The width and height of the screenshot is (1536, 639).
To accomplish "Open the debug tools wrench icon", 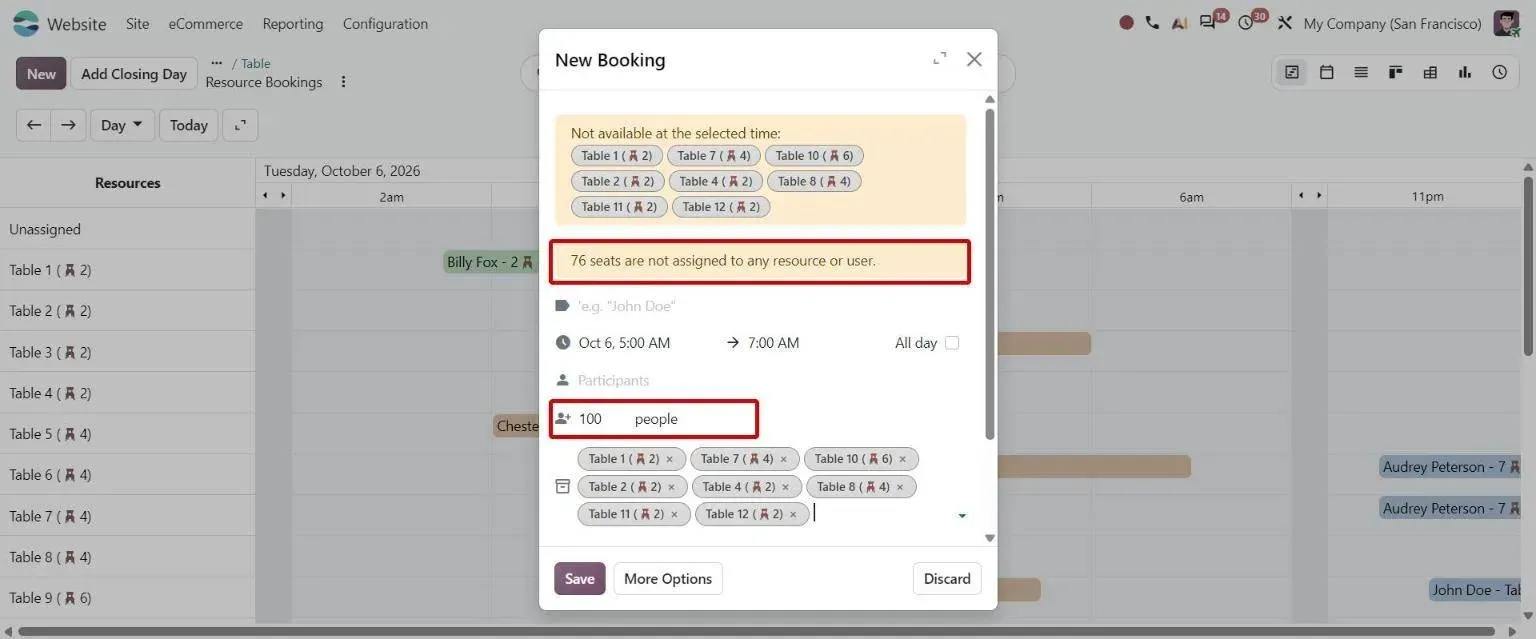I will [1285, 23].
